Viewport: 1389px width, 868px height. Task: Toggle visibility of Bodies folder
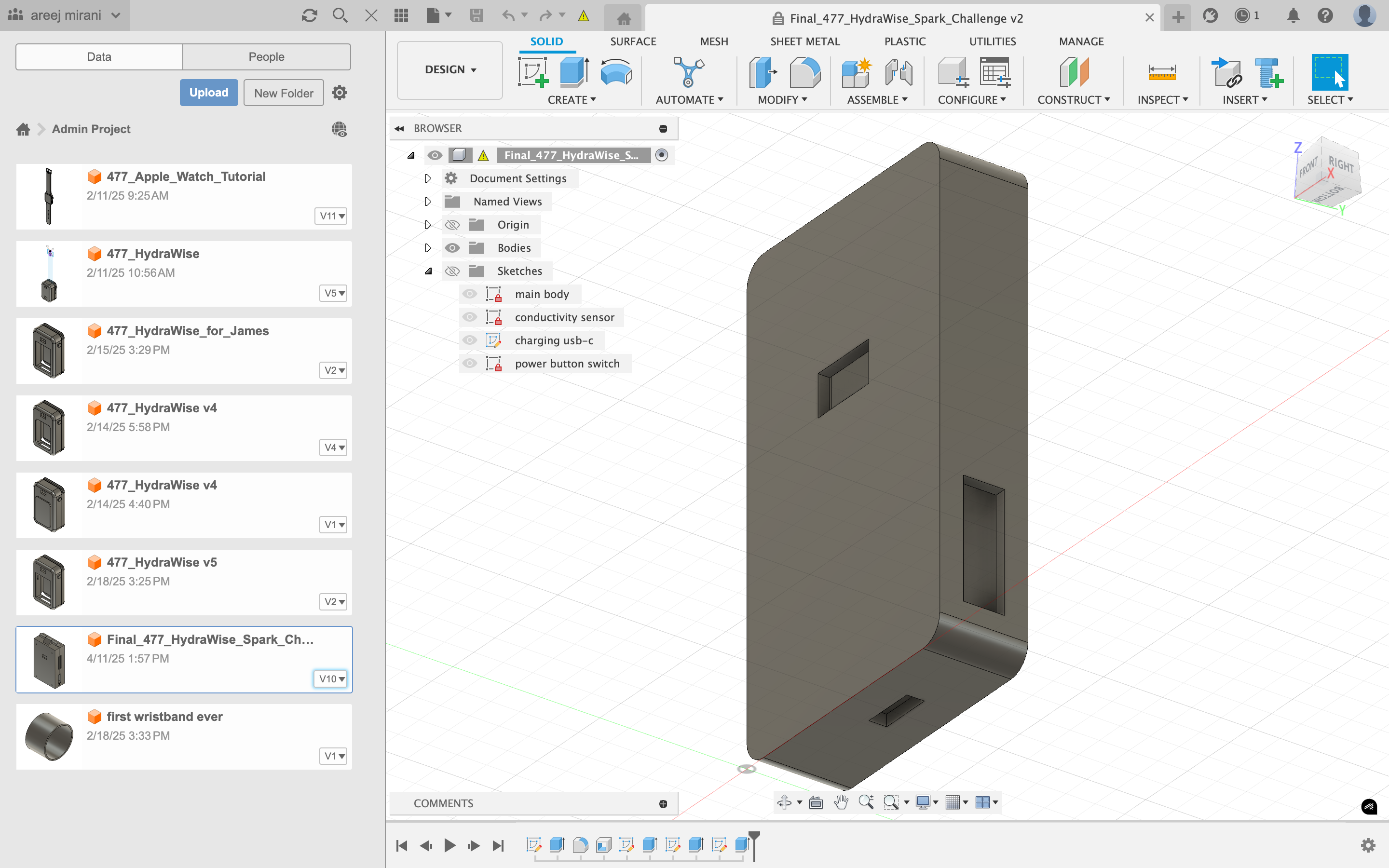(452, 248)
